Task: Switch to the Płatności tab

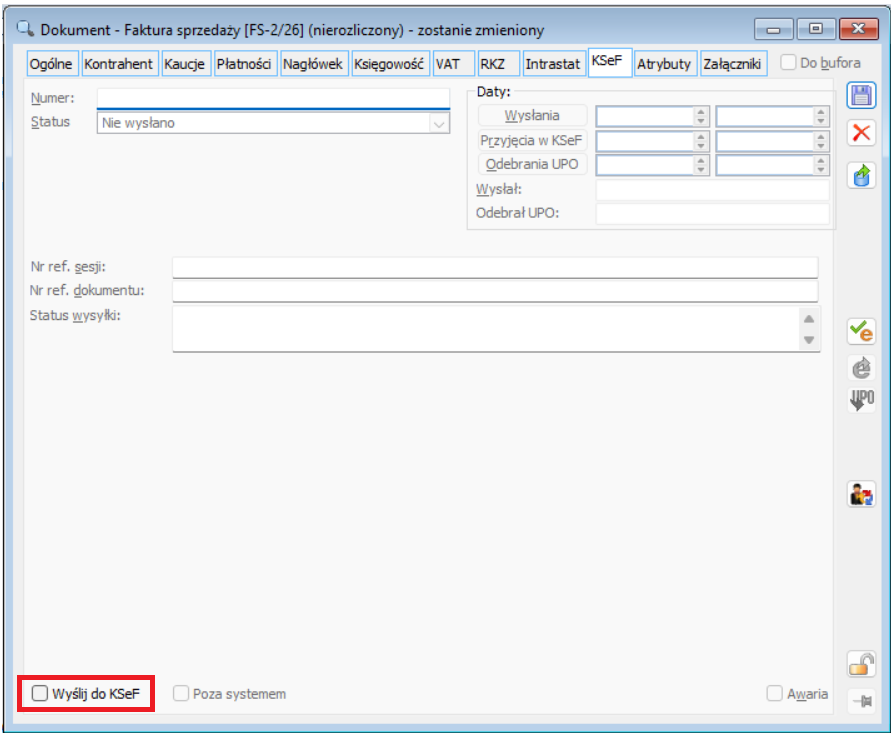Action: [244, 64]
